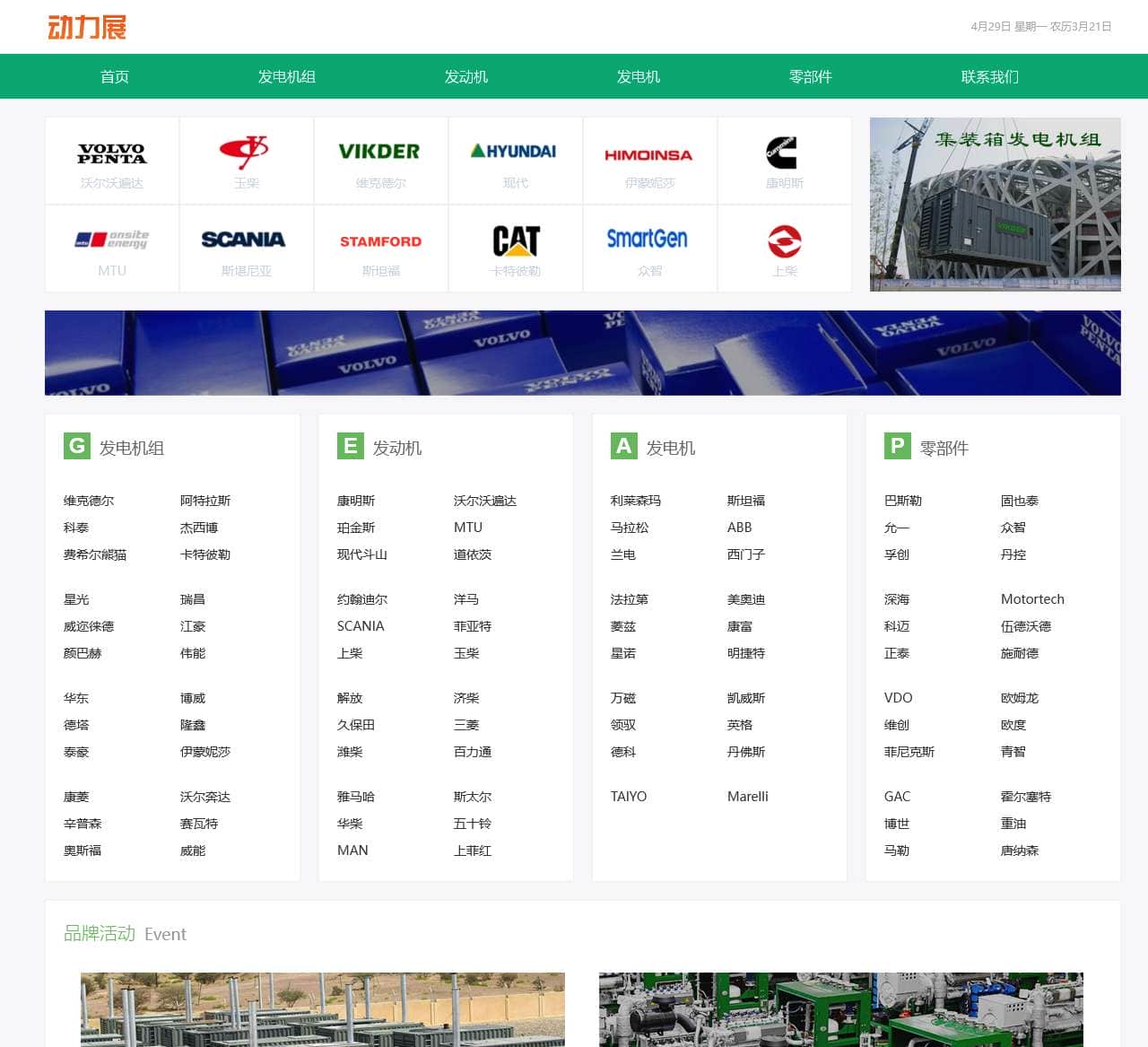Screen dimensions: 1148x1047
Task: Go to 首页 in navigation bar
Action: pyautogui.click(x=115, y=76)
